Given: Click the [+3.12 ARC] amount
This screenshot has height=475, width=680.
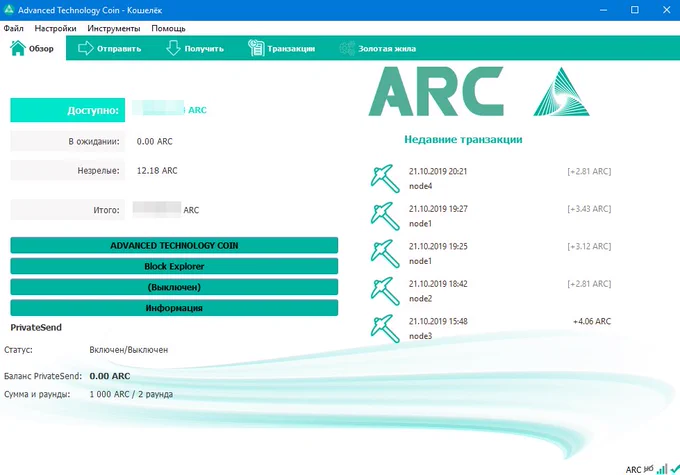Looking at the screenshot, I should click(x=589, y=246).
